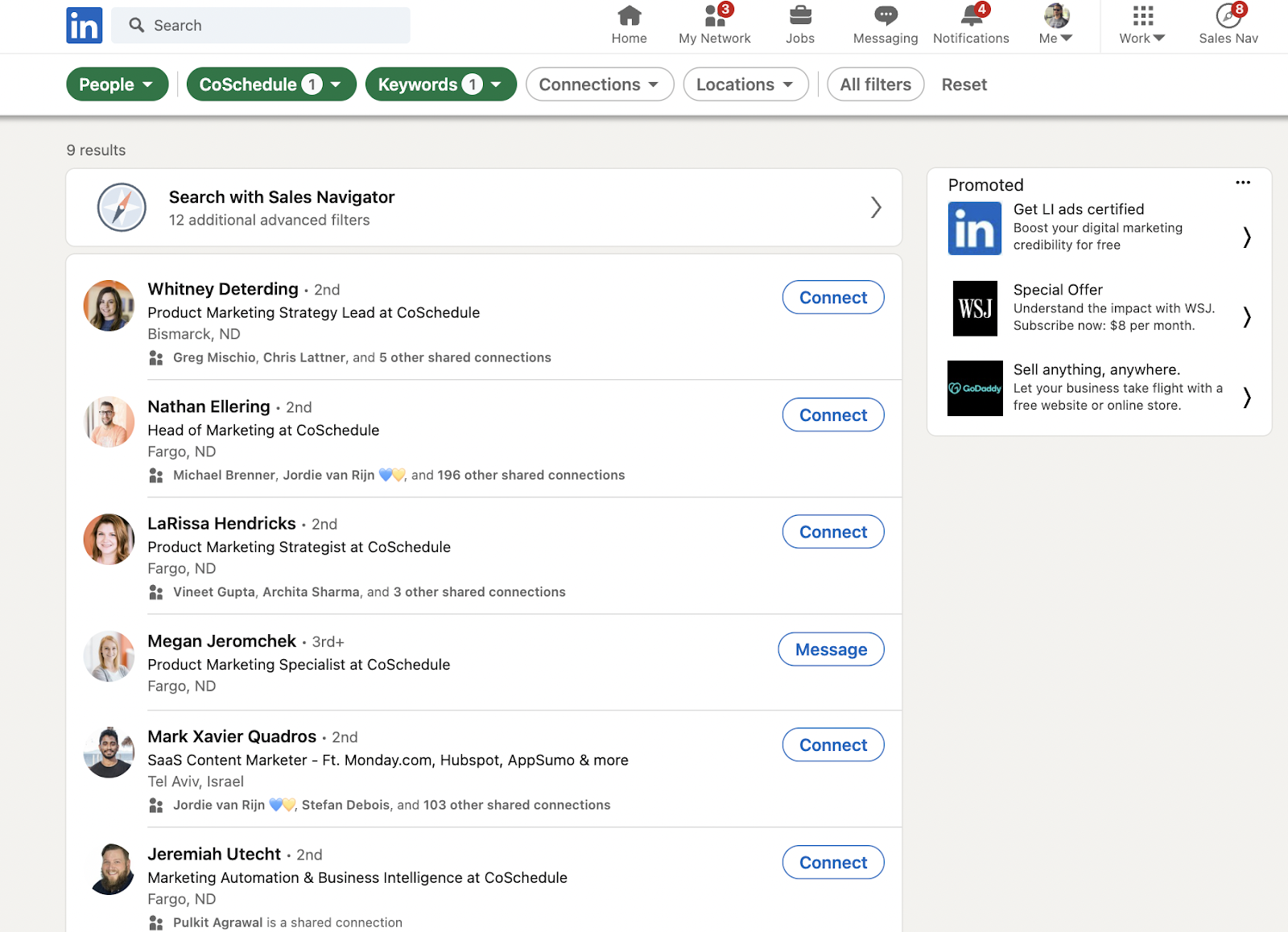
Task: Message Megan Jeromchek
Action: [x=831, y=650]
